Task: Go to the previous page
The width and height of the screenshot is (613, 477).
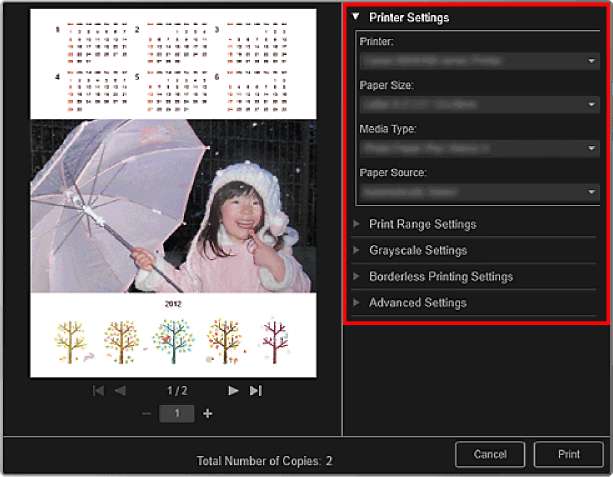Action: click(120, 391)
